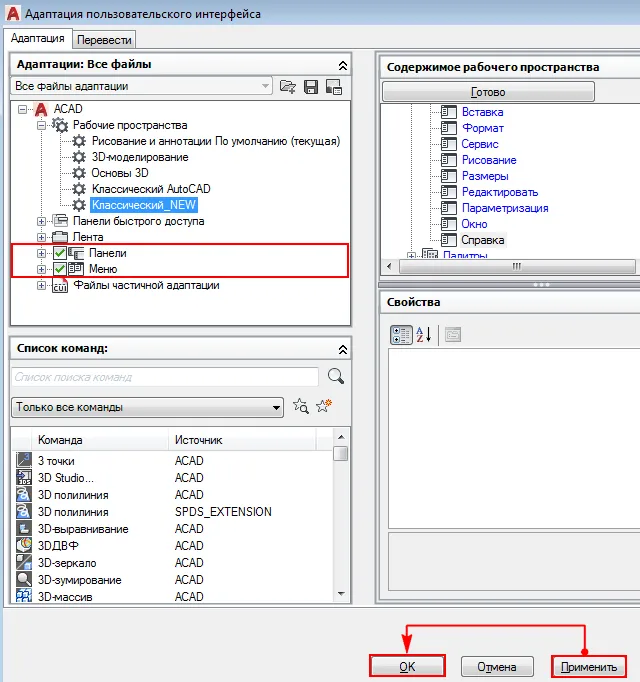Select the Редактировать menu entry

(500, 192)
